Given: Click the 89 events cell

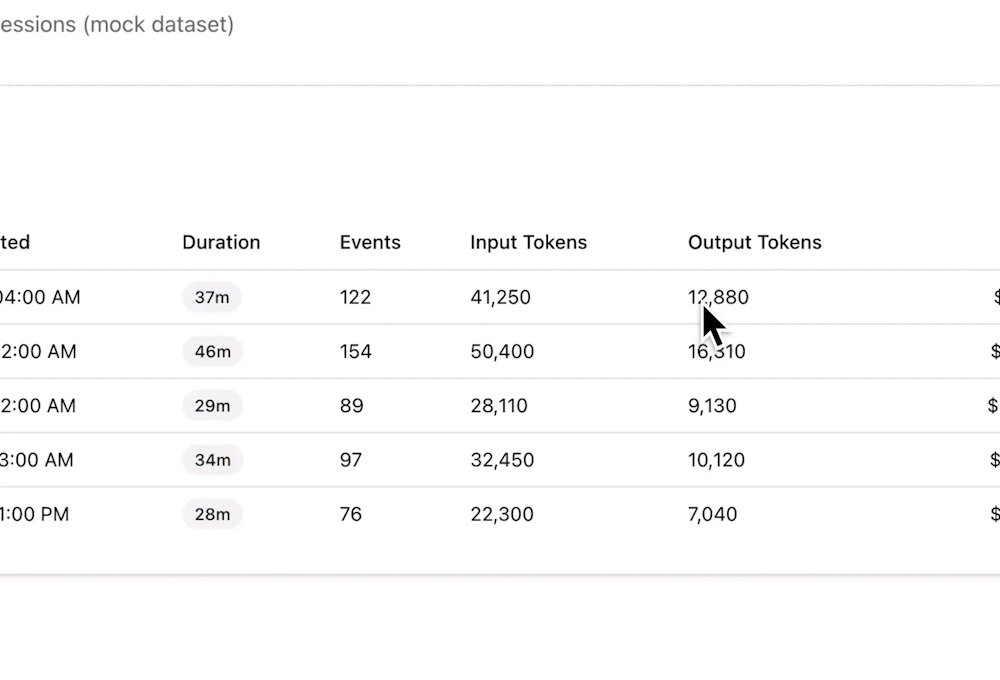Looking at the screenshot, I should point(351,406).
